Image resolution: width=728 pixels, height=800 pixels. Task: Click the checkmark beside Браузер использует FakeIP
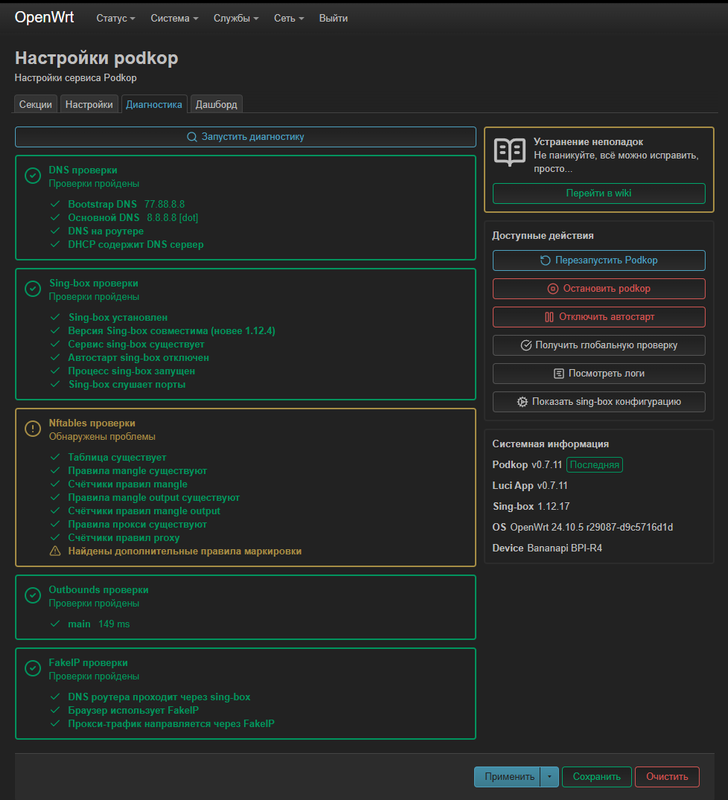pos(55,710)
